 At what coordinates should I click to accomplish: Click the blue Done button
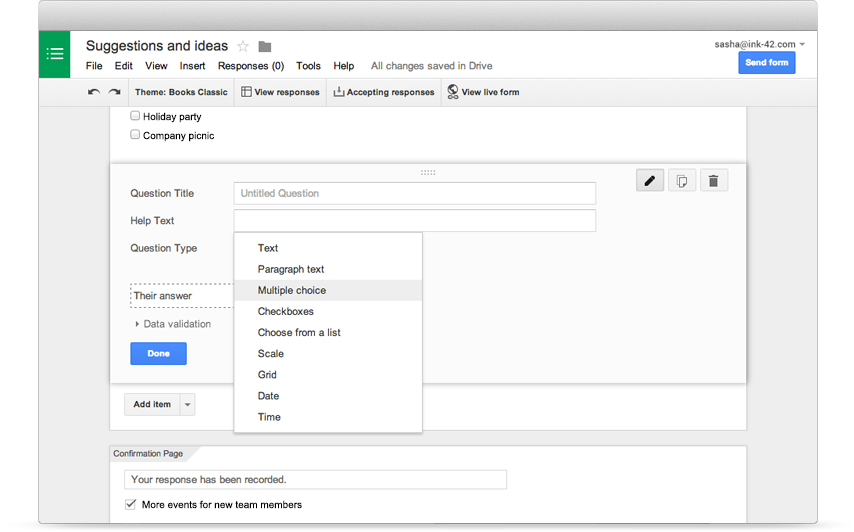158,353
